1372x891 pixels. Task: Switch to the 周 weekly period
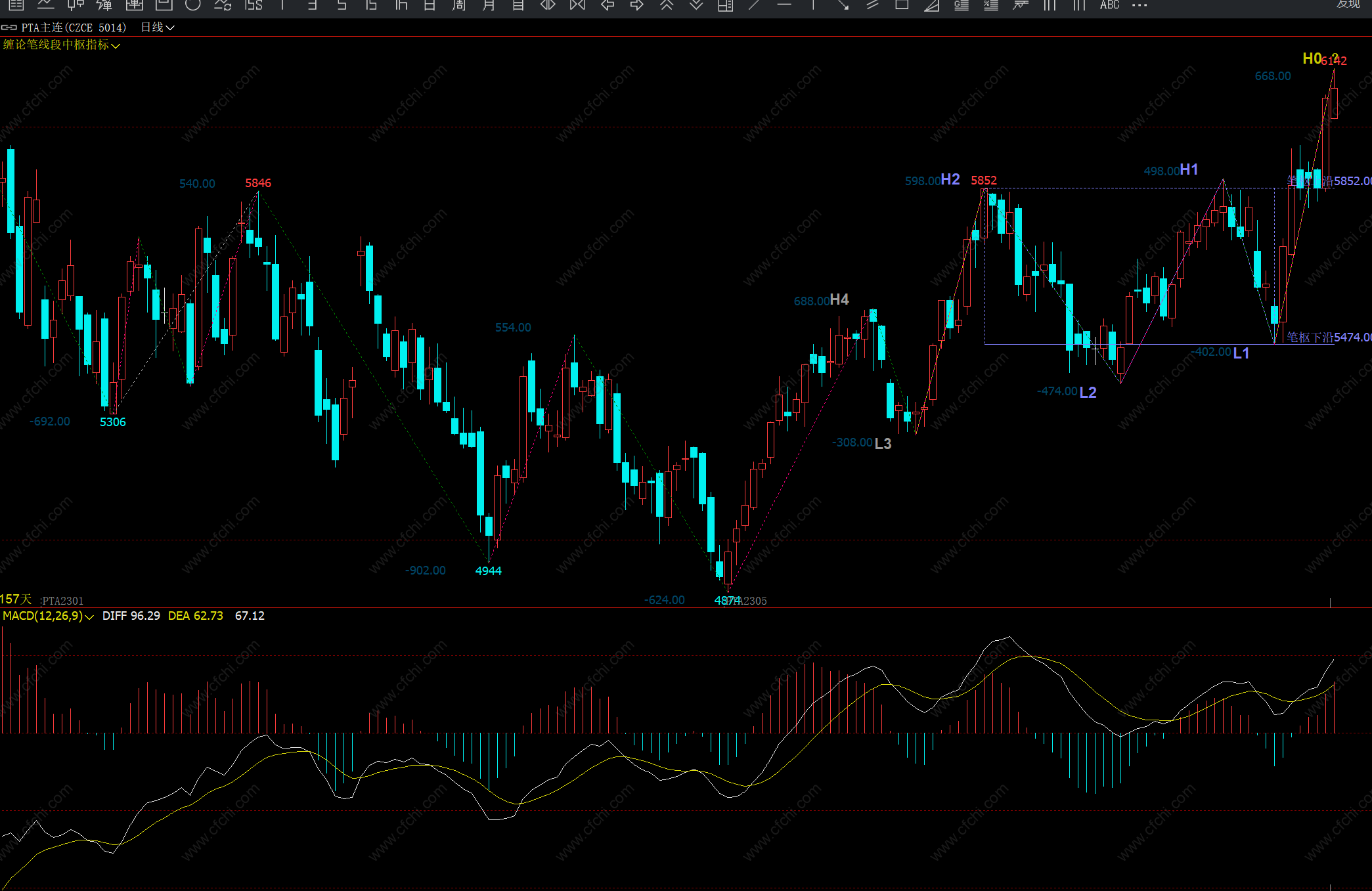458,5
